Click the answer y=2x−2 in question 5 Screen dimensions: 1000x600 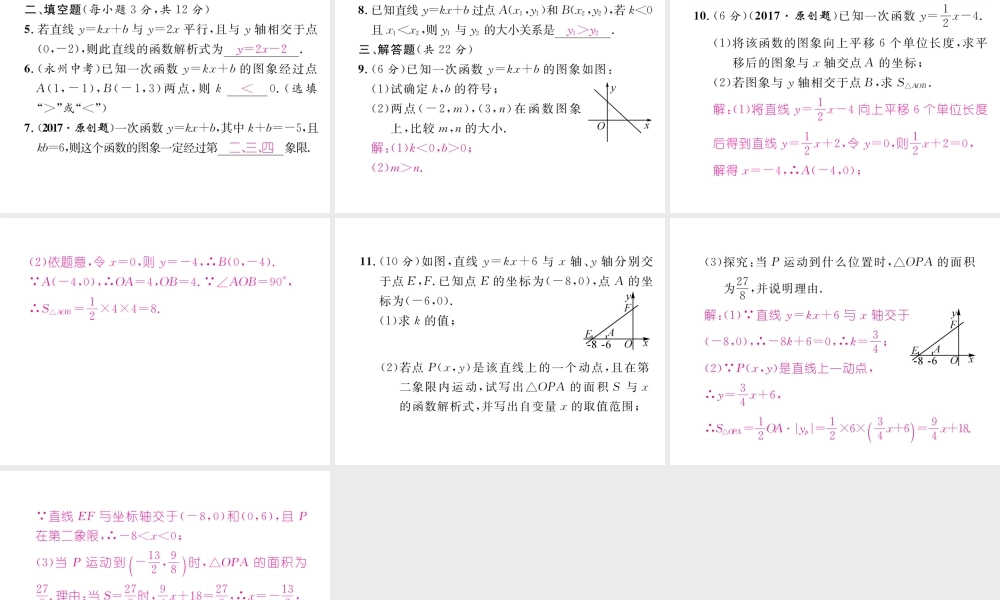[261, 49]
